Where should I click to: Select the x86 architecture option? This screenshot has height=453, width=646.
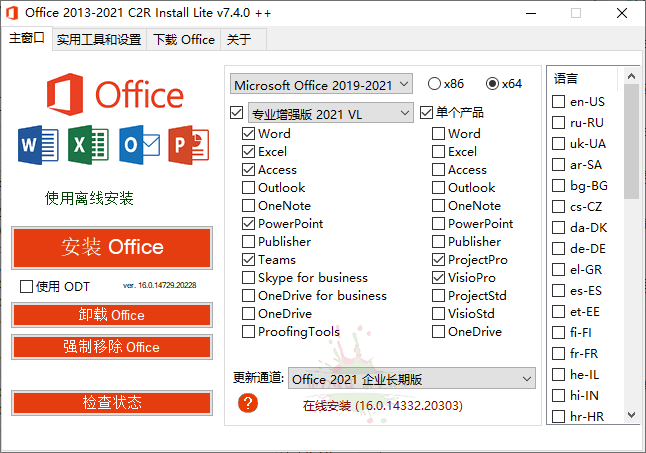(434, 84)
